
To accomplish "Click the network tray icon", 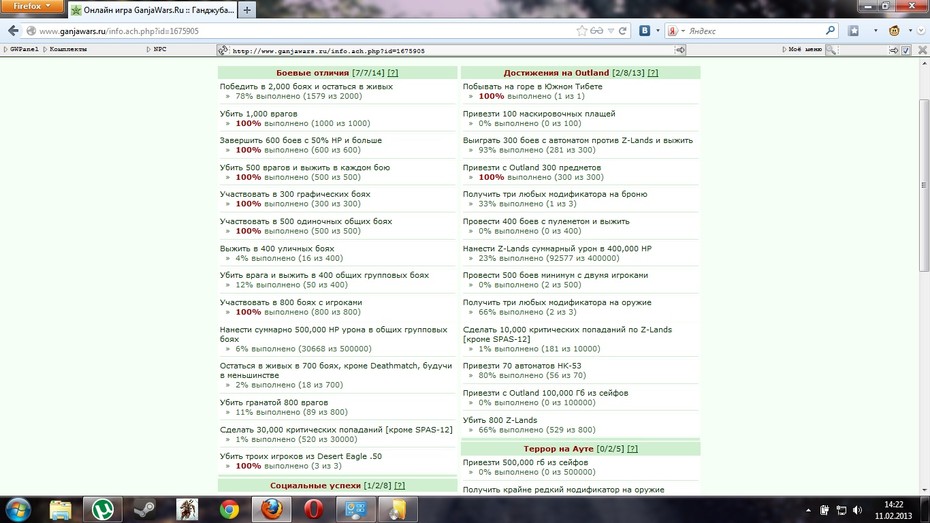I will click(x=841, y=510).
